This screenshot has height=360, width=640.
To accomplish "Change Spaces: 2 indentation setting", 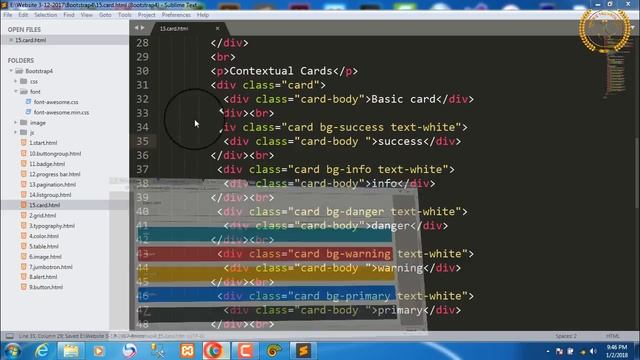I will 566,336.
